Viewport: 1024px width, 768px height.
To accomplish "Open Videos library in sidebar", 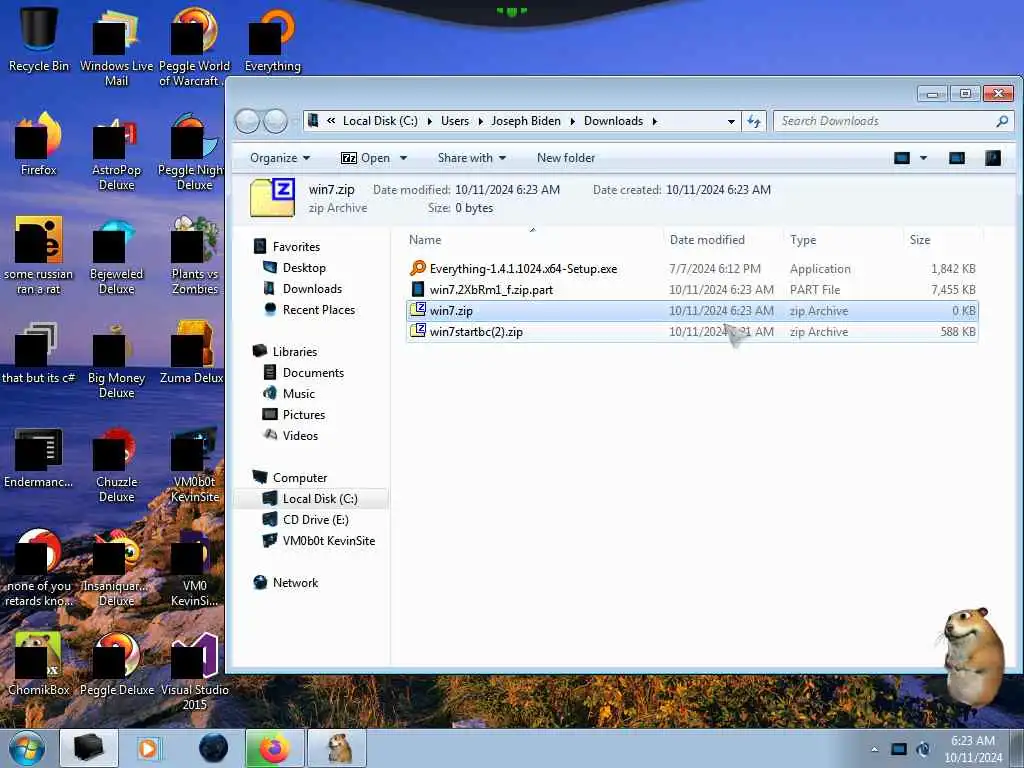I will pos(300,436).
